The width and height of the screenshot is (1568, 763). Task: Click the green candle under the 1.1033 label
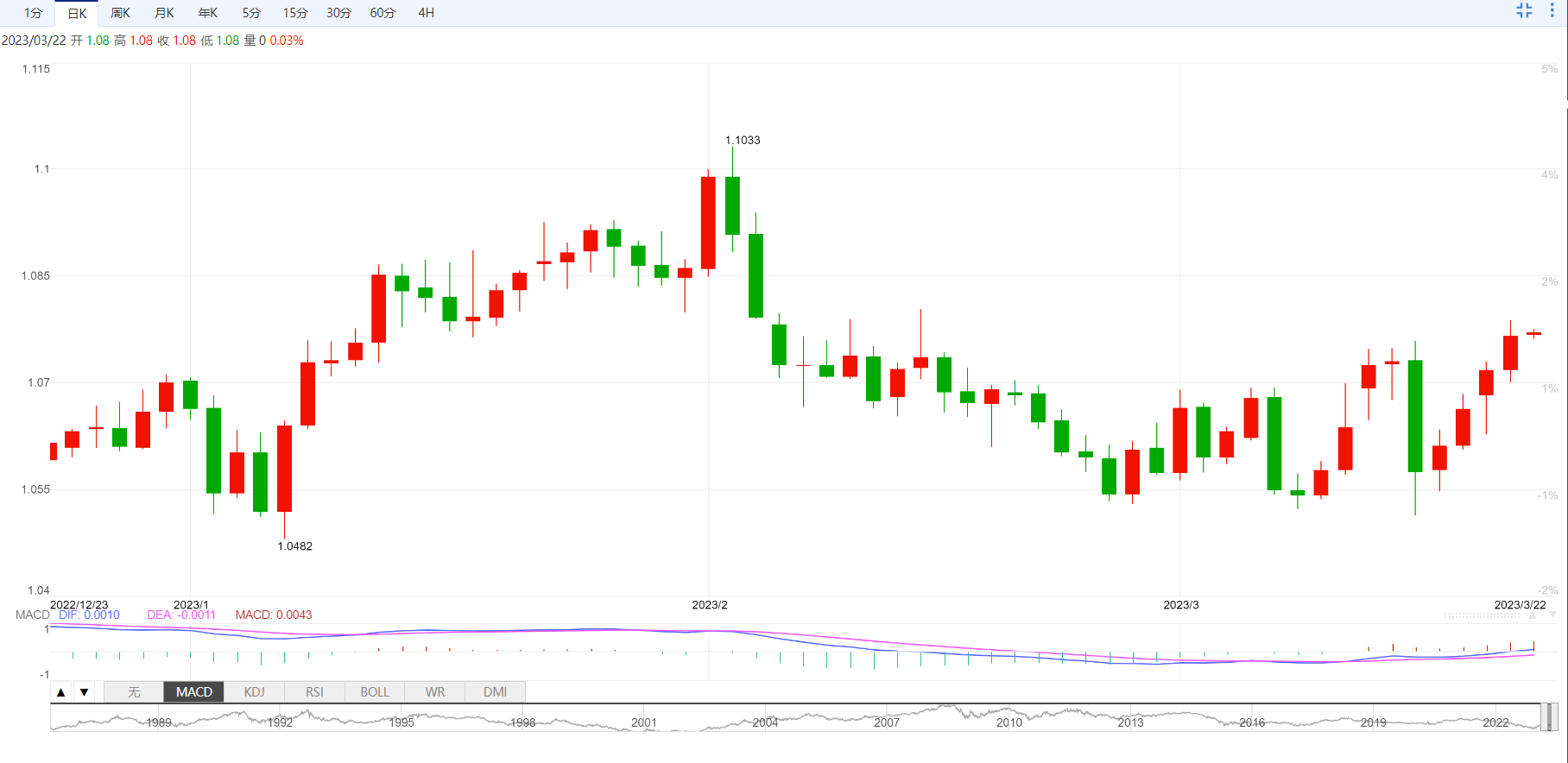732,205
